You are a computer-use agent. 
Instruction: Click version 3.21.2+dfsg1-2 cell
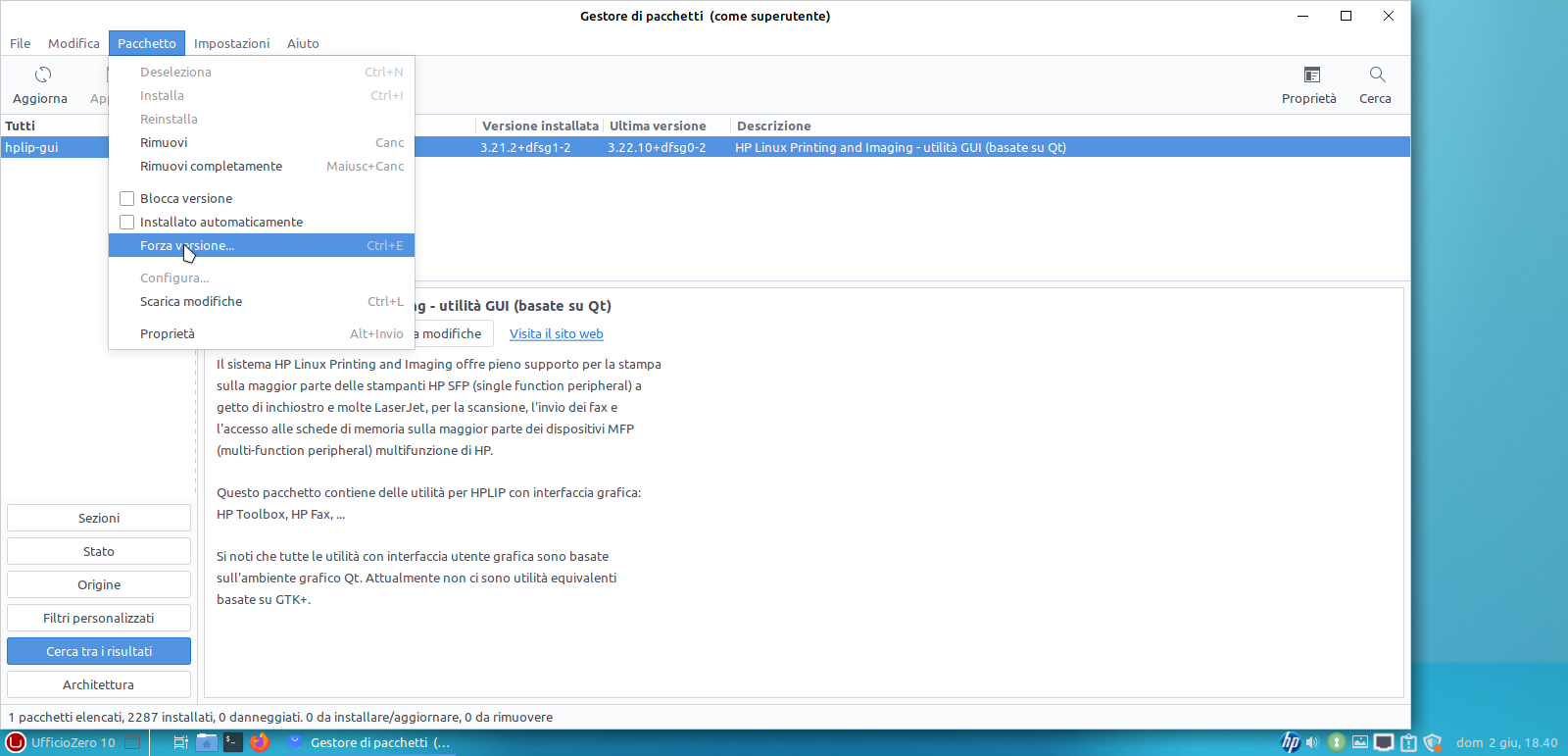pos(525,147)
